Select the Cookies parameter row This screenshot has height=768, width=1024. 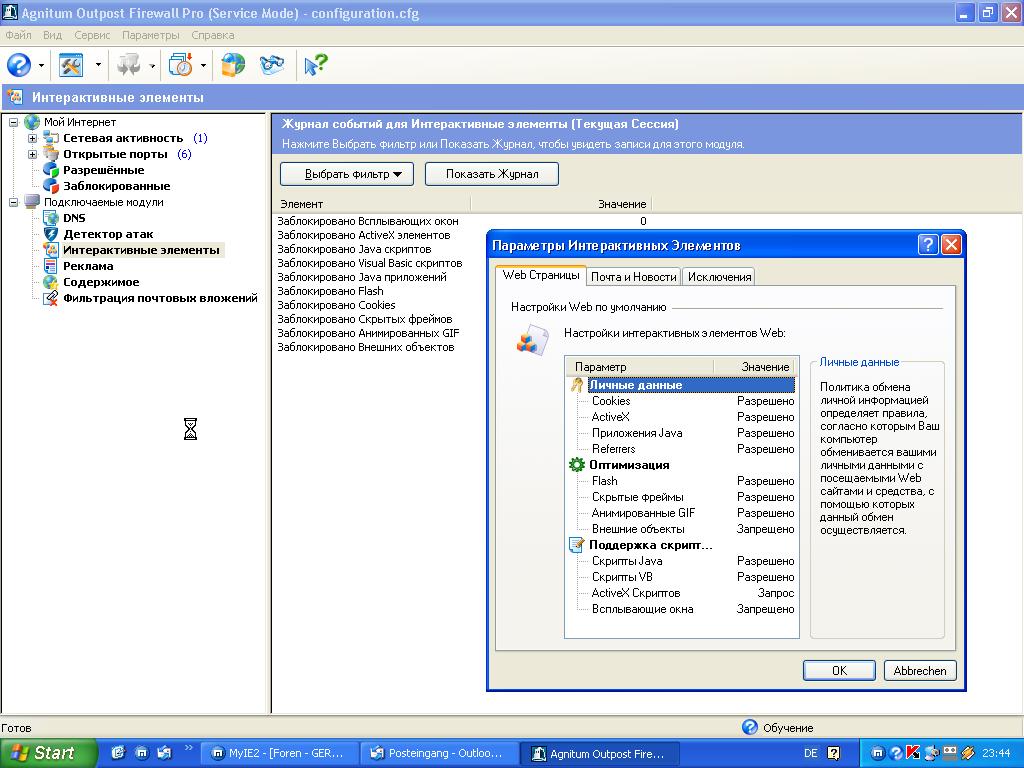682,400
